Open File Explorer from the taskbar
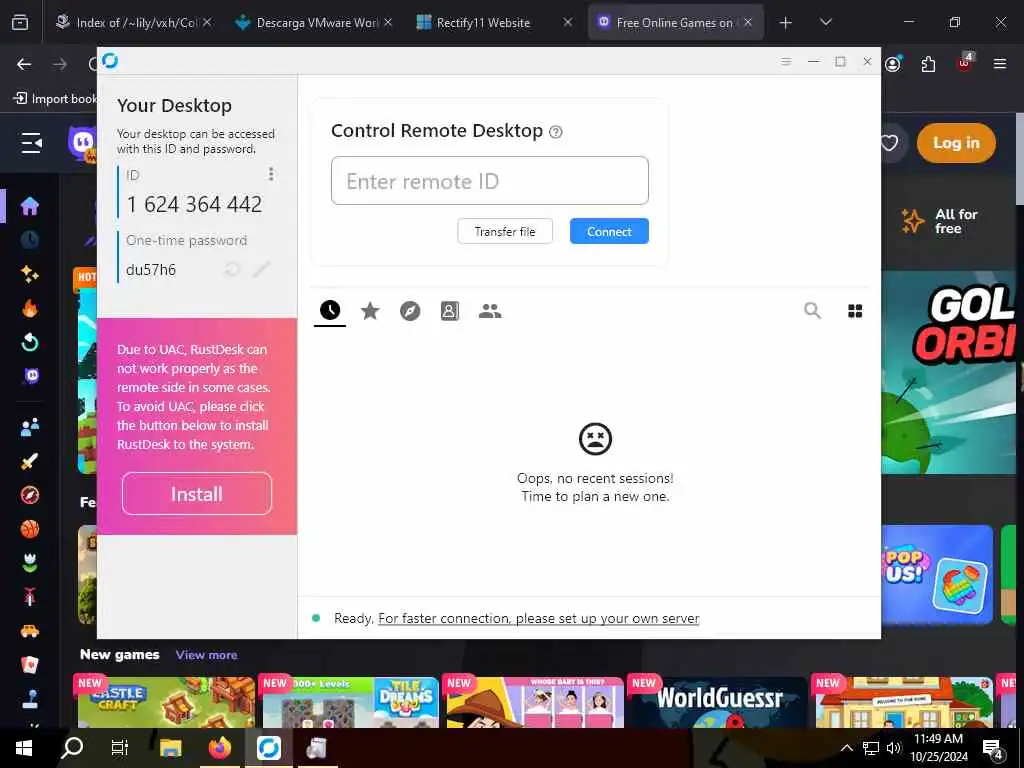Image resolution: width=1024 pixels, height=768 pixels. 170,748
